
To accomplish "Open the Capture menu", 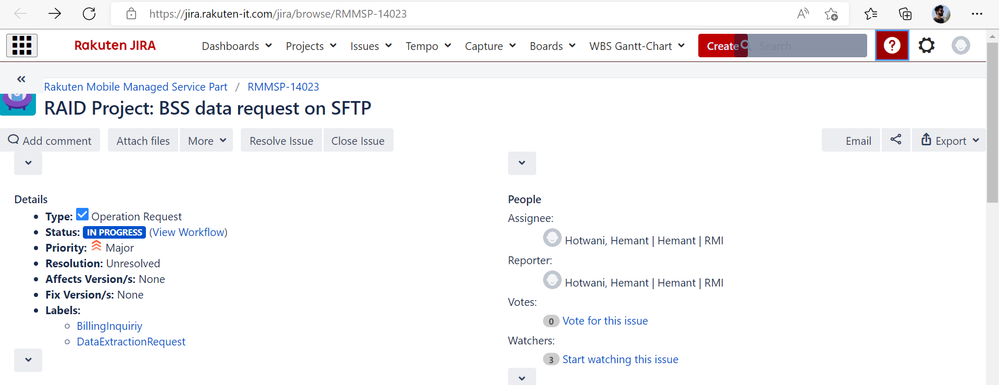I will [x=491, y=46].
